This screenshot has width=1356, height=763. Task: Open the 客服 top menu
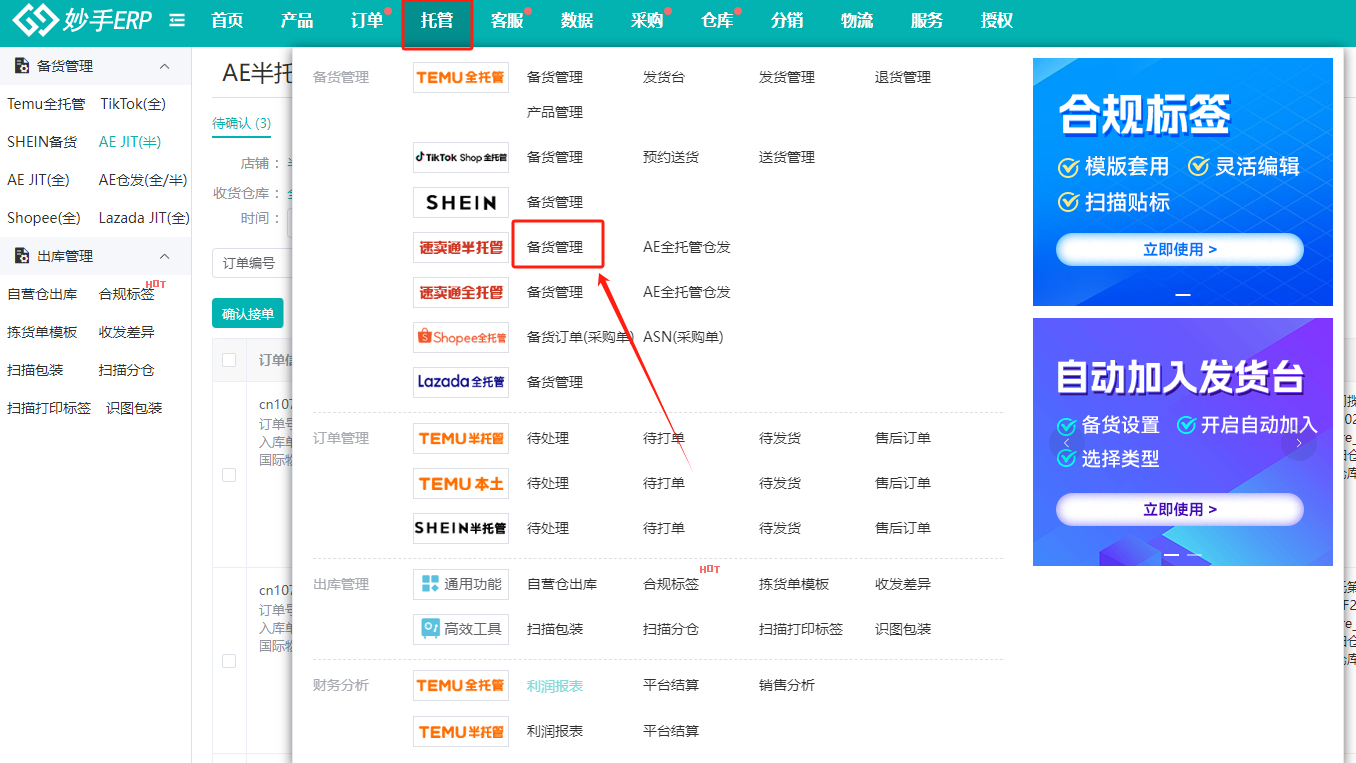point(507,20)
